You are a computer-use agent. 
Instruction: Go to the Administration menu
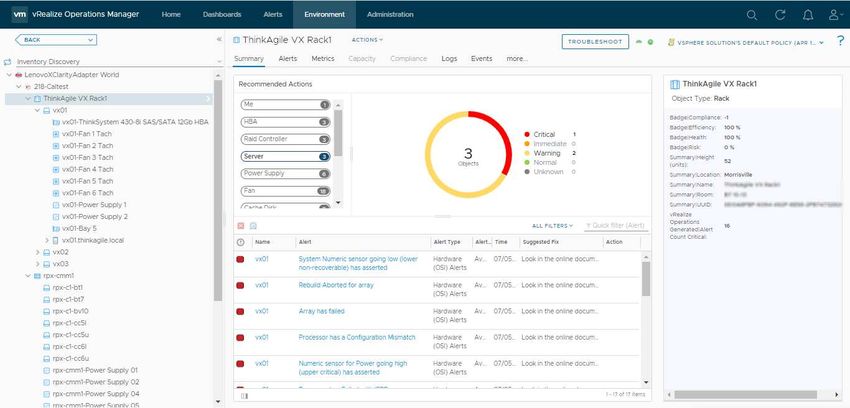[390, 15]
